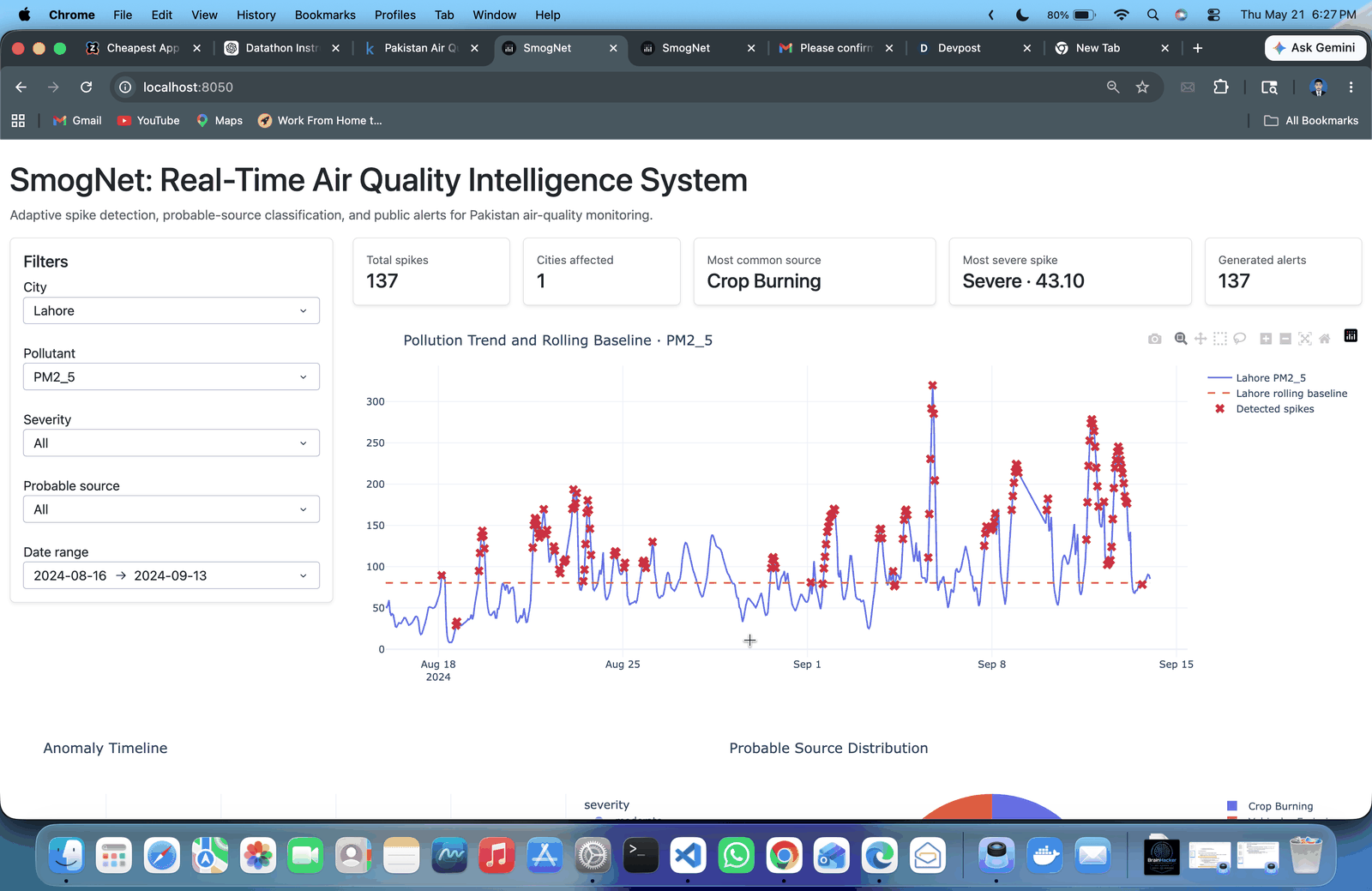
Task: Click the Total spikes 137 card
Action: 431,272
